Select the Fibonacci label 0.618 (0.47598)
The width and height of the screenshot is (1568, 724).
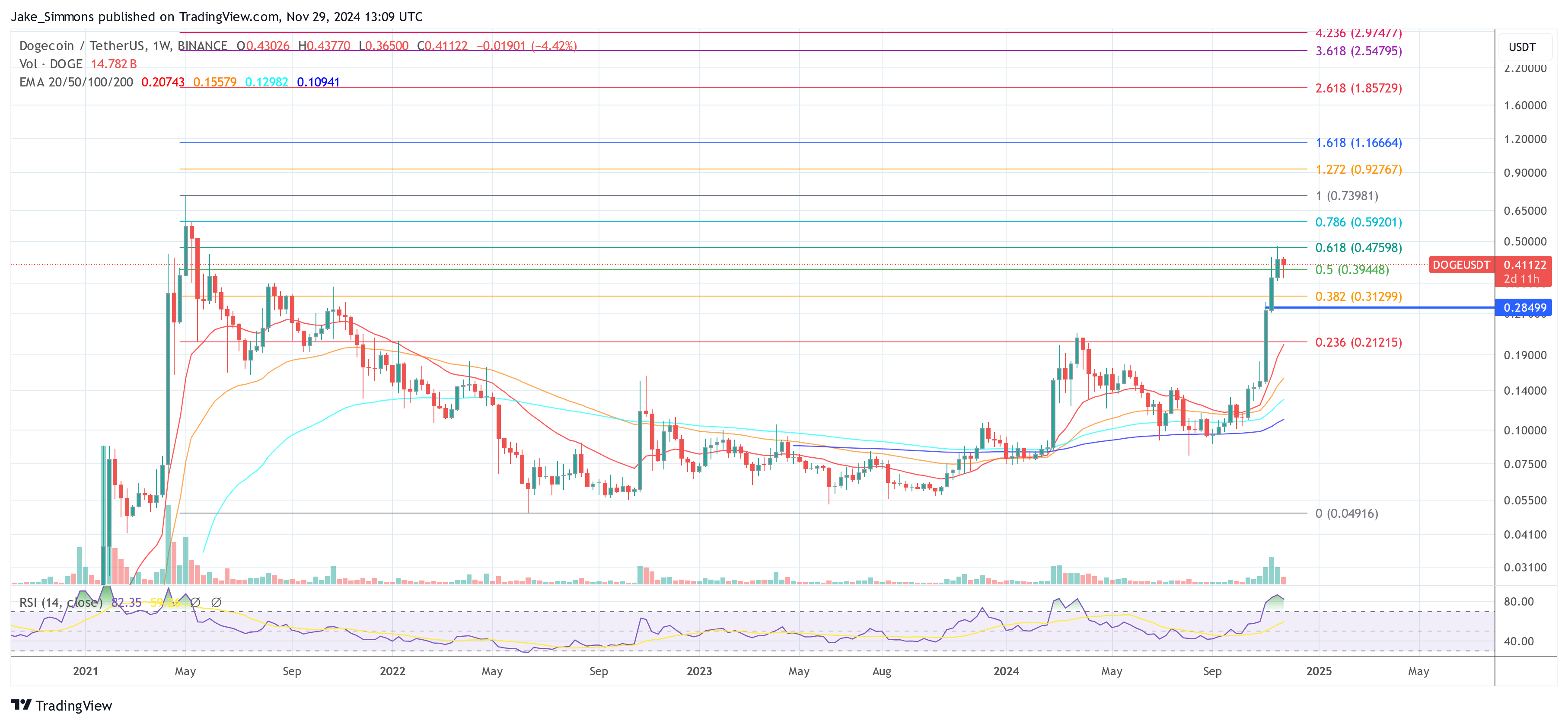coord(1359,248)
